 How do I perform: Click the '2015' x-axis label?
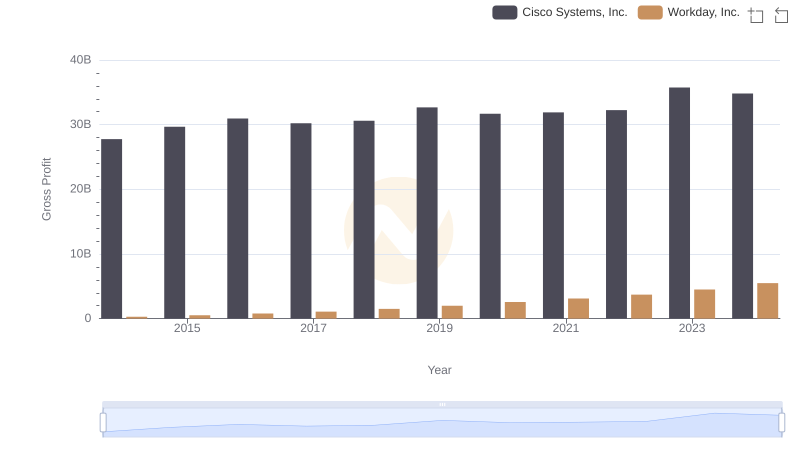tap(187, 328)
